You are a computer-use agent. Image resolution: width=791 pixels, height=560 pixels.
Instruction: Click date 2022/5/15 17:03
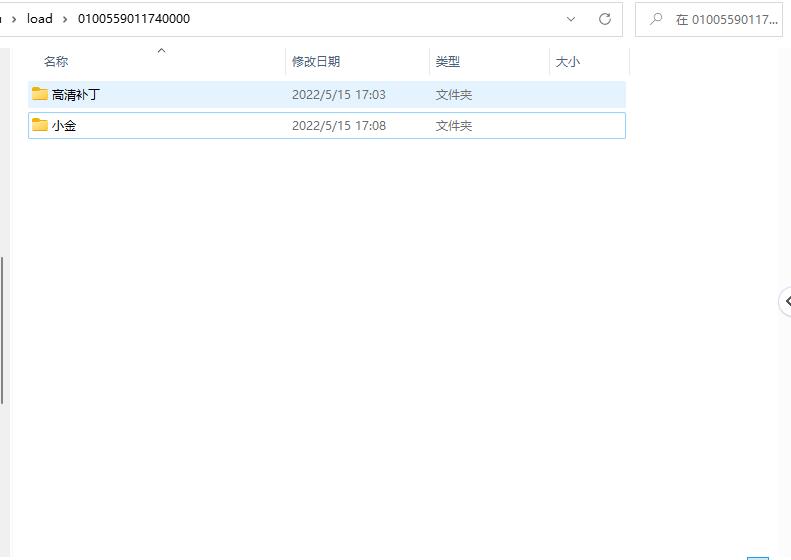tap(338, 94)
